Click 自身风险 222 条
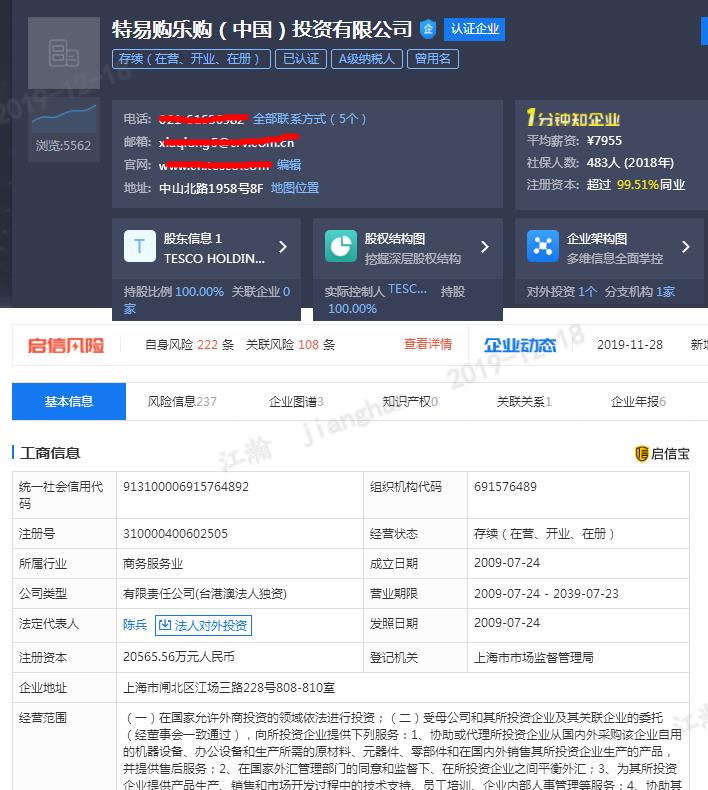This screenshot has height=790, width=708. point(189,345)
